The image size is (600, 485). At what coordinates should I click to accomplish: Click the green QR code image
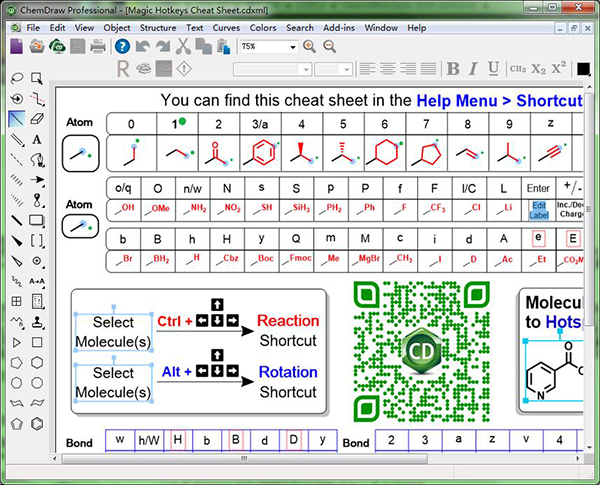click(421, 351)
